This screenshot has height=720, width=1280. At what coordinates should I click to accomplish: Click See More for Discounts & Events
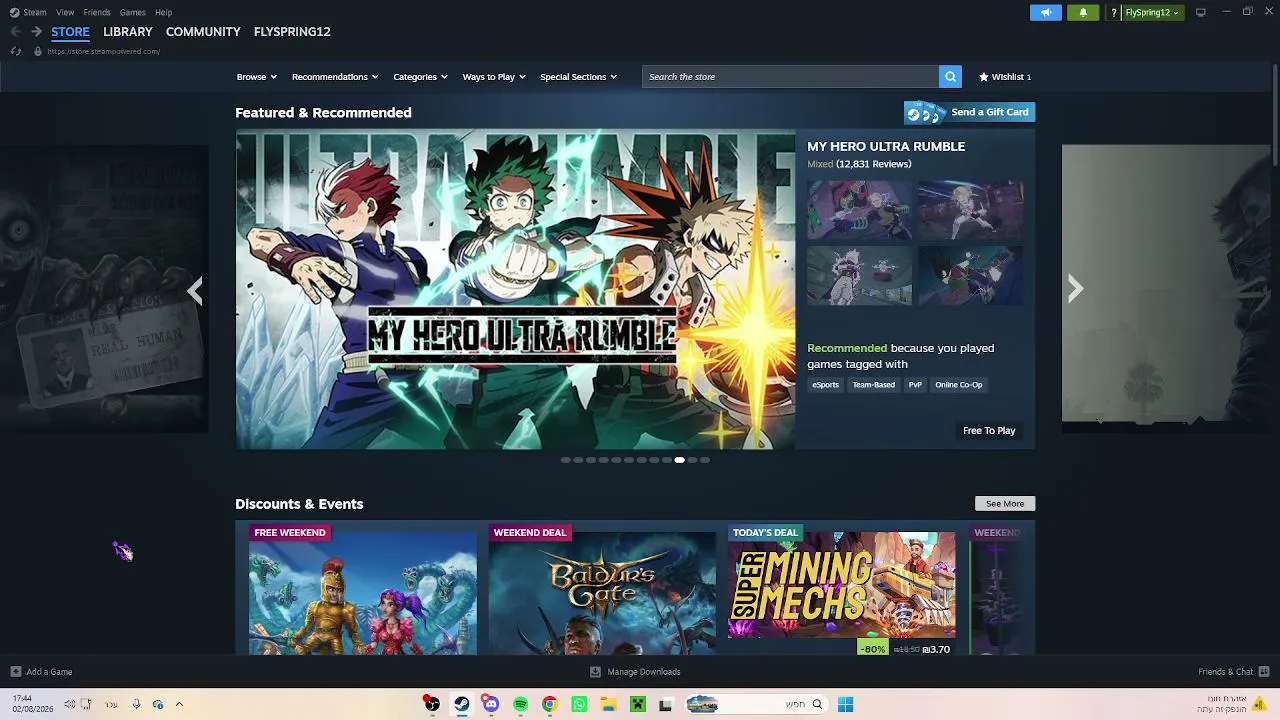1005,504
